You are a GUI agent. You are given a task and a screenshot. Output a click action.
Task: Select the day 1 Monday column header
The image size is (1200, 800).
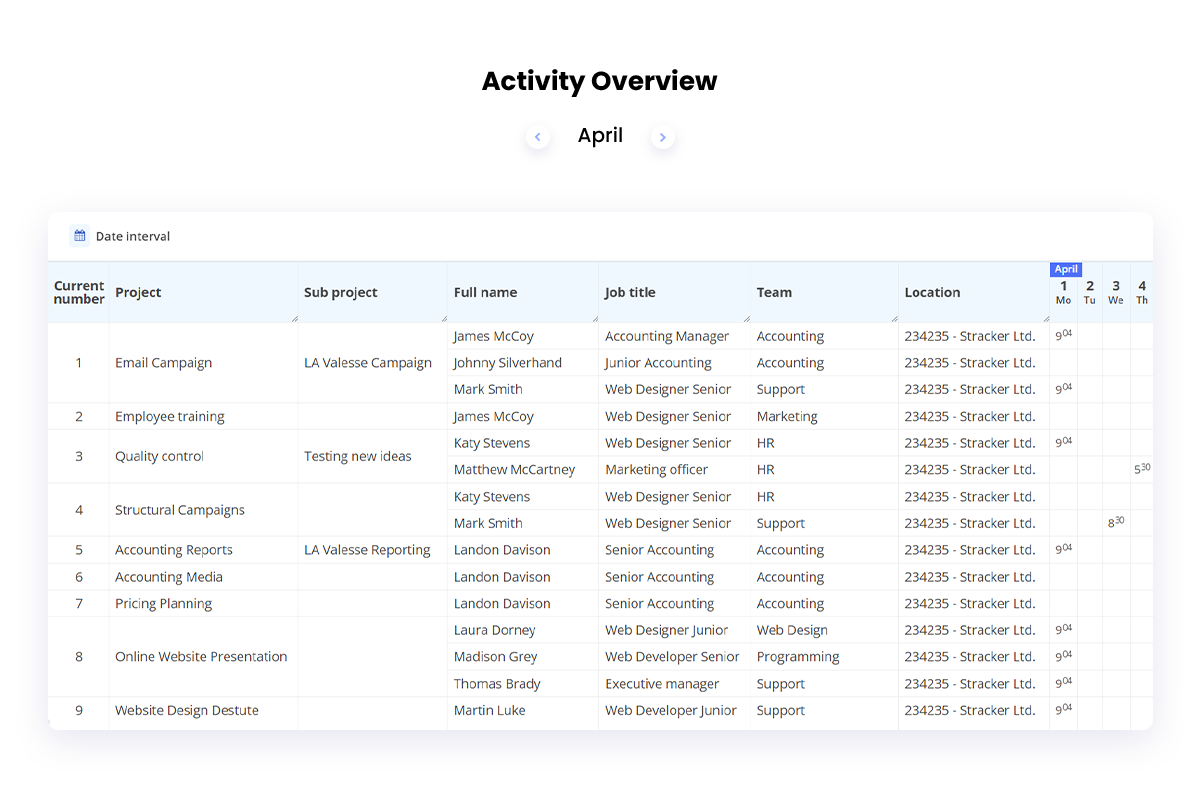(x=1063, y=292)
